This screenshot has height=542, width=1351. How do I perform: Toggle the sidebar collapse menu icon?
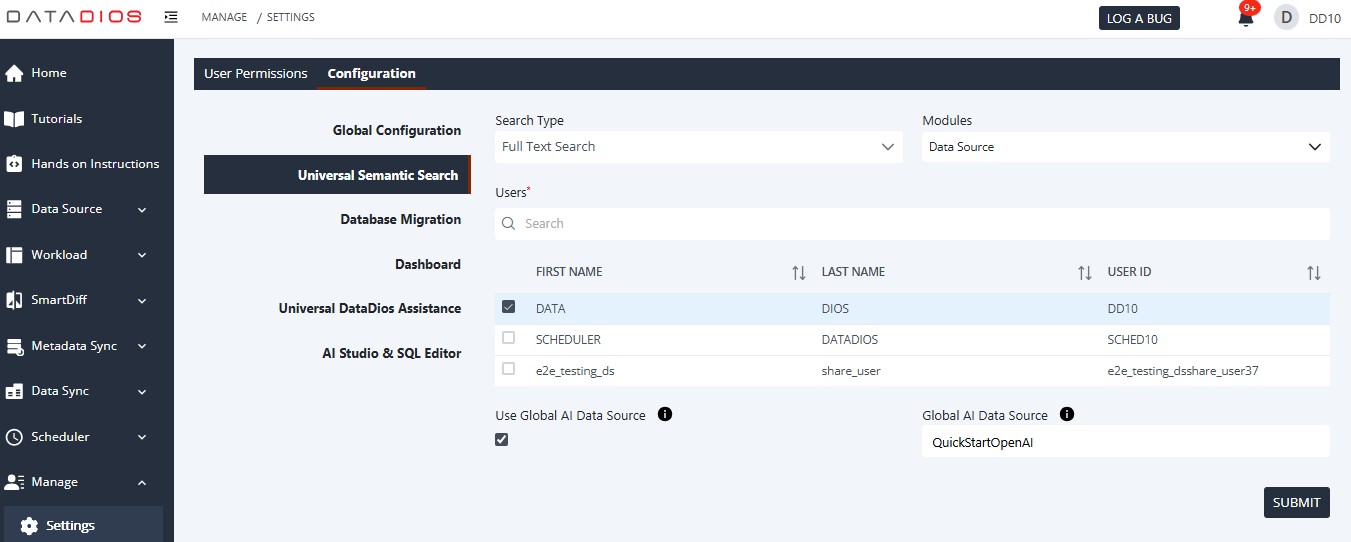tap(171, 17)
